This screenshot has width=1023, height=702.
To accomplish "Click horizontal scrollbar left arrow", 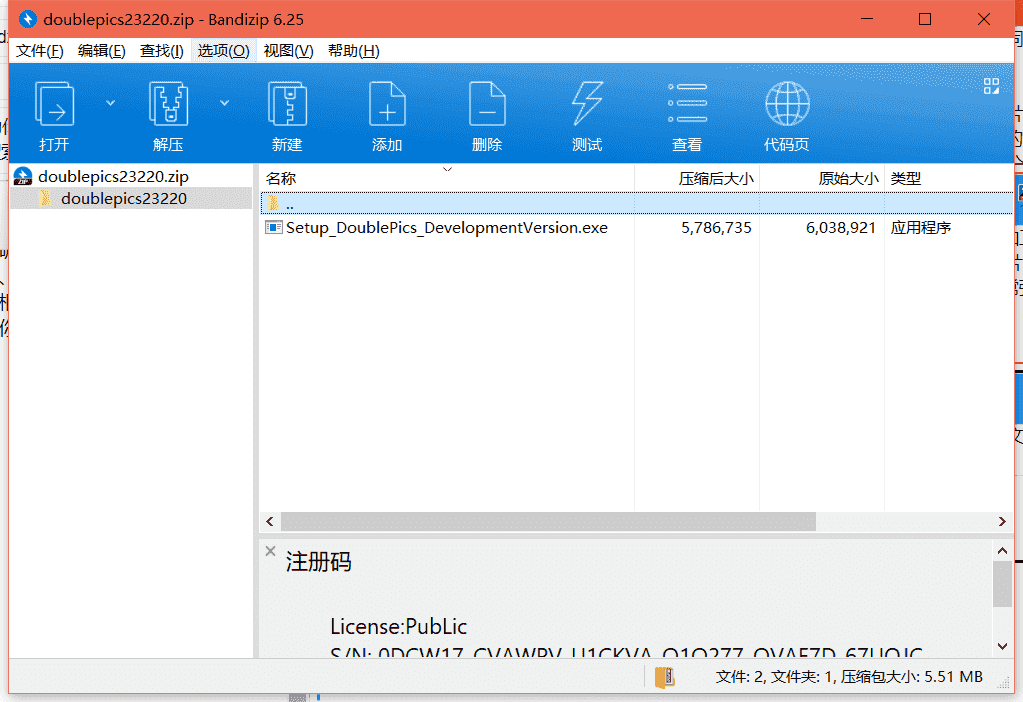I will point(270,521).
